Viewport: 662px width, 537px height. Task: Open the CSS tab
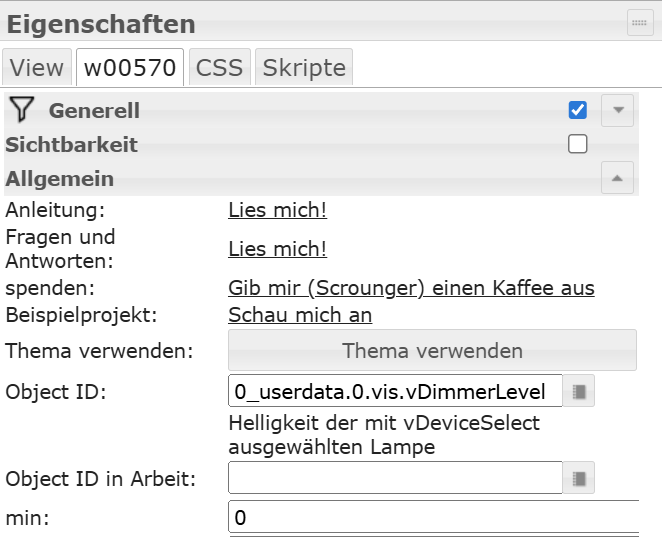point(219,68)
